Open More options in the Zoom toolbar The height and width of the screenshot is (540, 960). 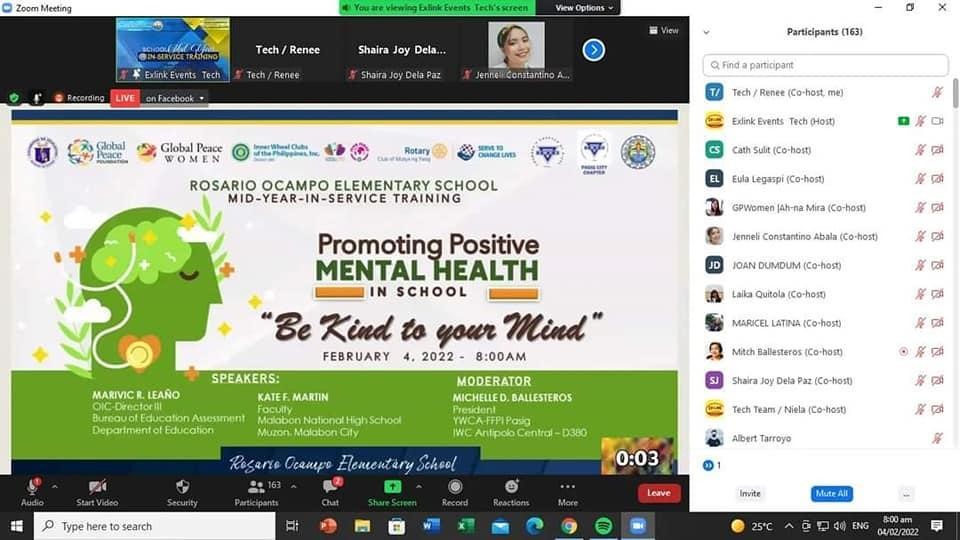point(567,487)
